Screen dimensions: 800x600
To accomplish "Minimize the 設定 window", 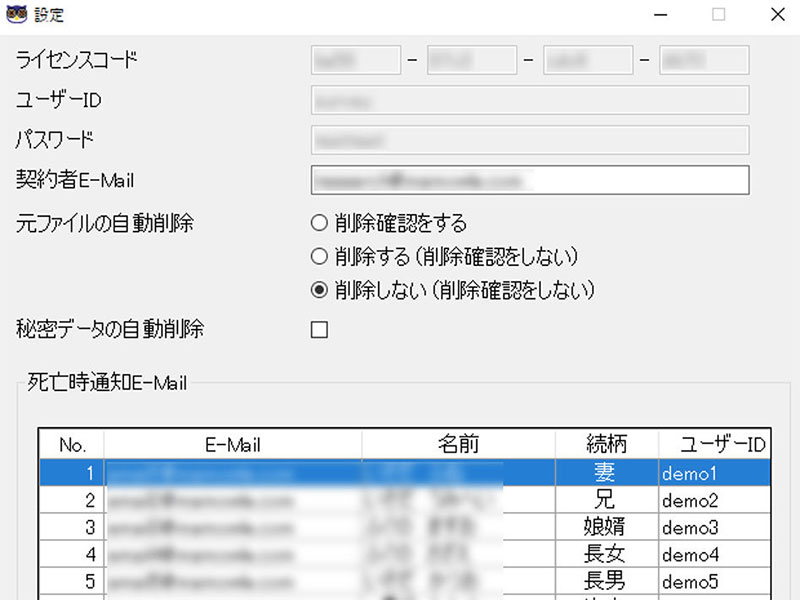I will tap(661, 15).
